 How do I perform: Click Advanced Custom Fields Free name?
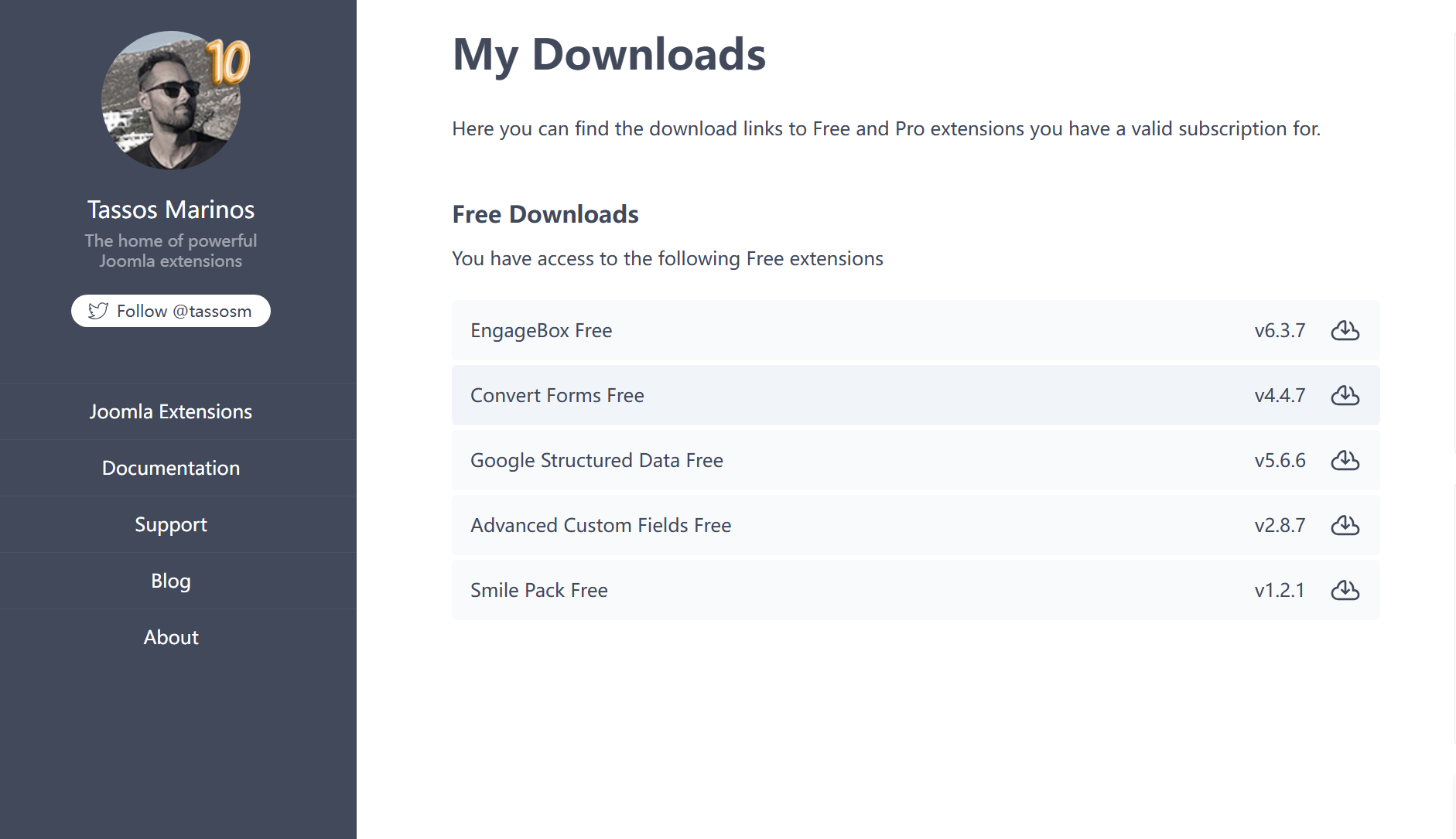click(x=600, y=525)
